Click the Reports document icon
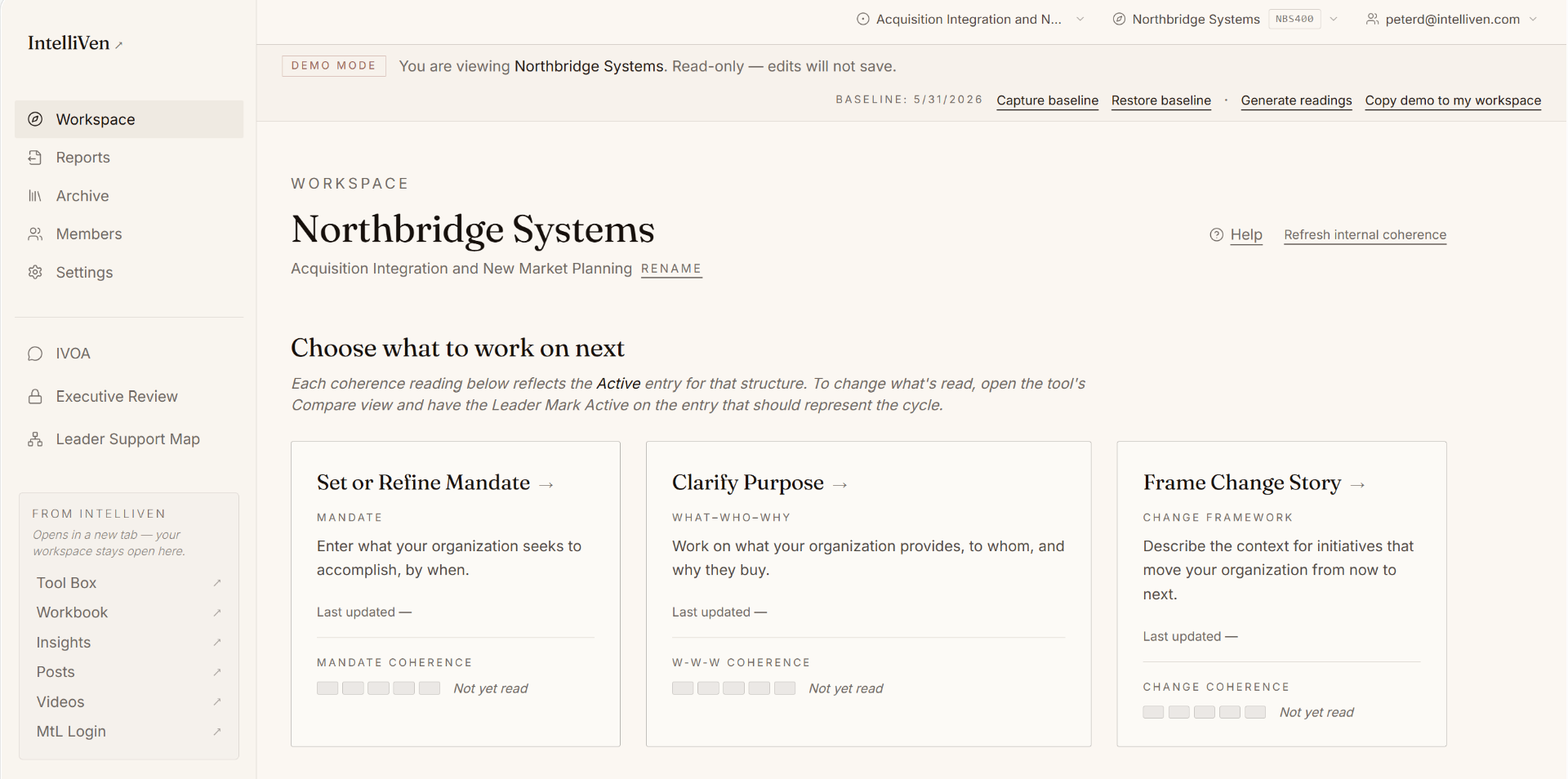This screenshot has width=1568, height=779. point(35,158)
